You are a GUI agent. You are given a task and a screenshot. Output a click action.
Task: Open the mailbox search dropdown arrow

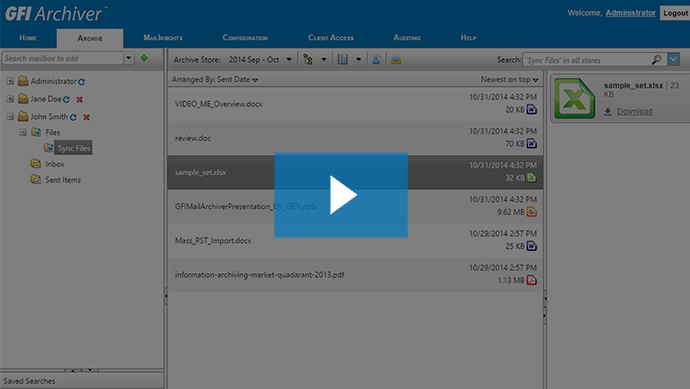(x=128, y=58)
